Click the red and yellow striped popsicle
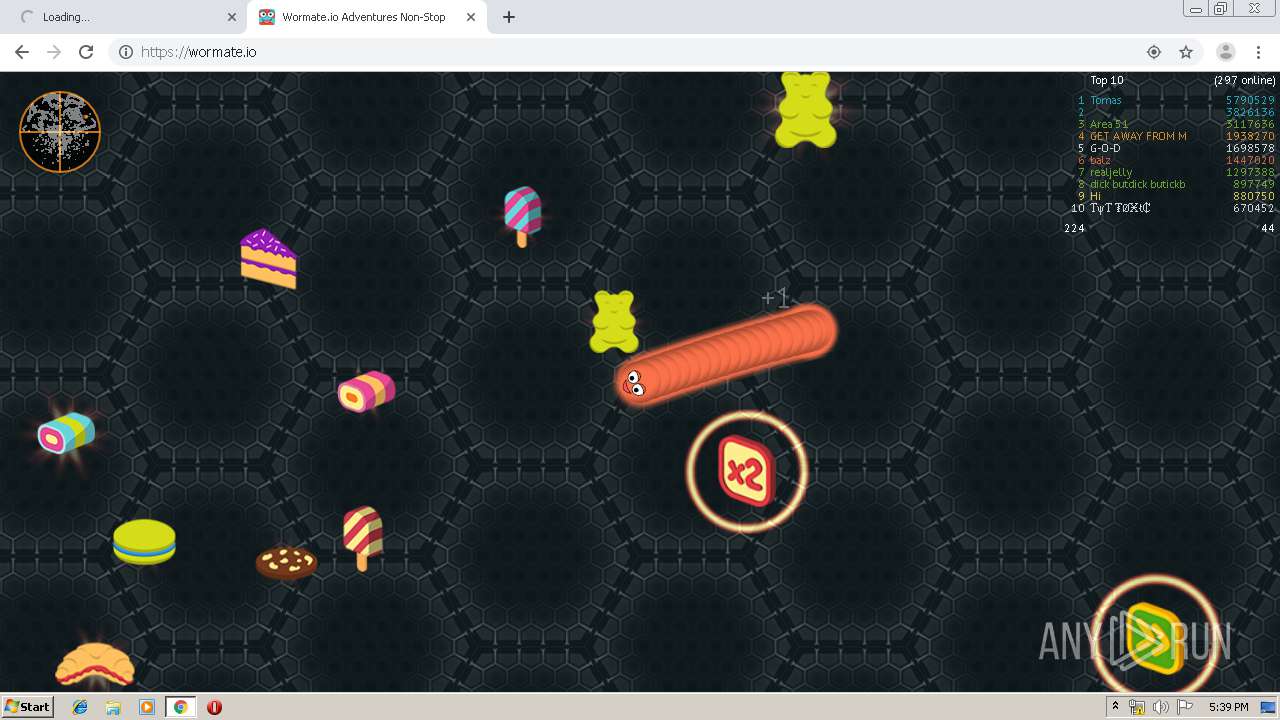Image resolution: width=1280 pixels, height=720 pixels. click(362, 537)
